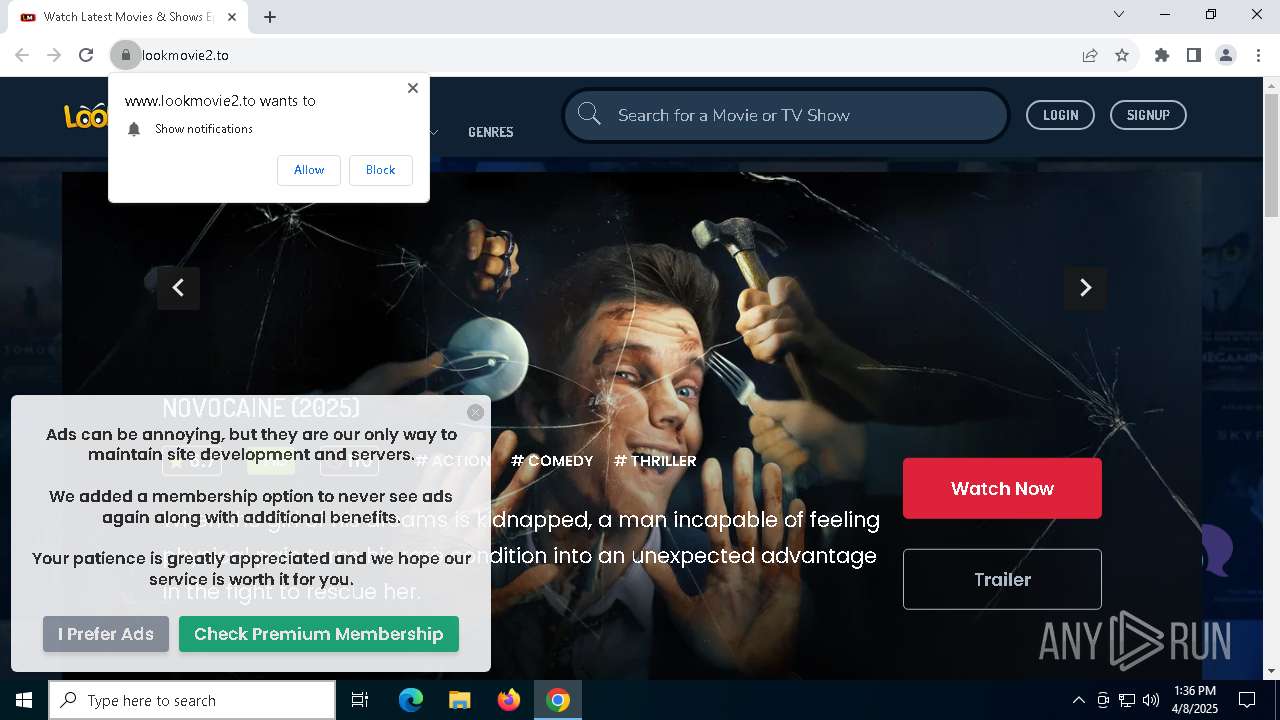Open Chrome extensions puzzle icon
This screenshot has width=1280, height=720.
1161,55
